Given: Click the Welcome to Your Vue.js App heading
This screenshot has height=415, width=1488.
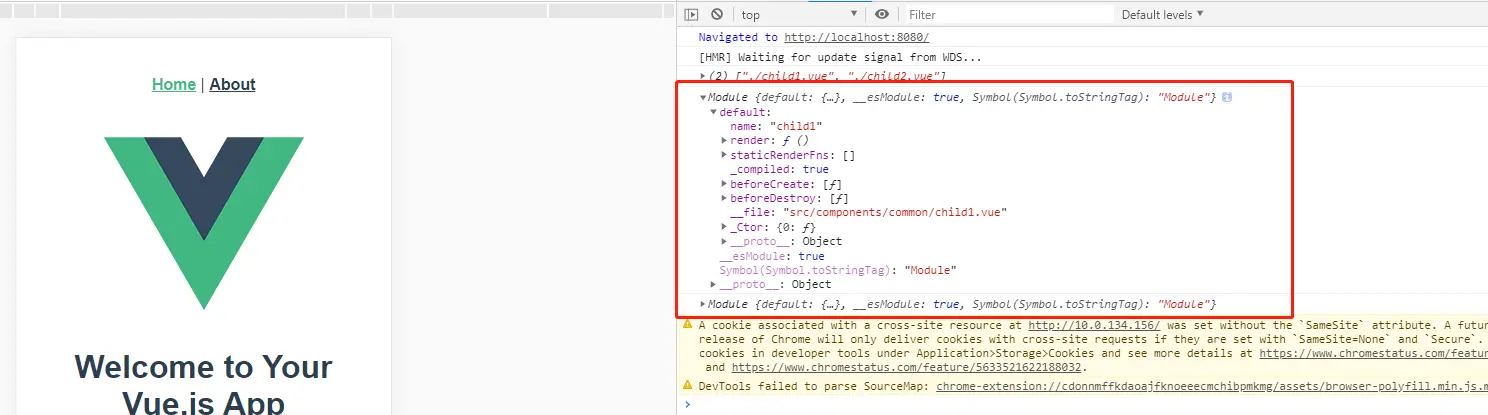Looking at the screenshot, I should [204, 385].
